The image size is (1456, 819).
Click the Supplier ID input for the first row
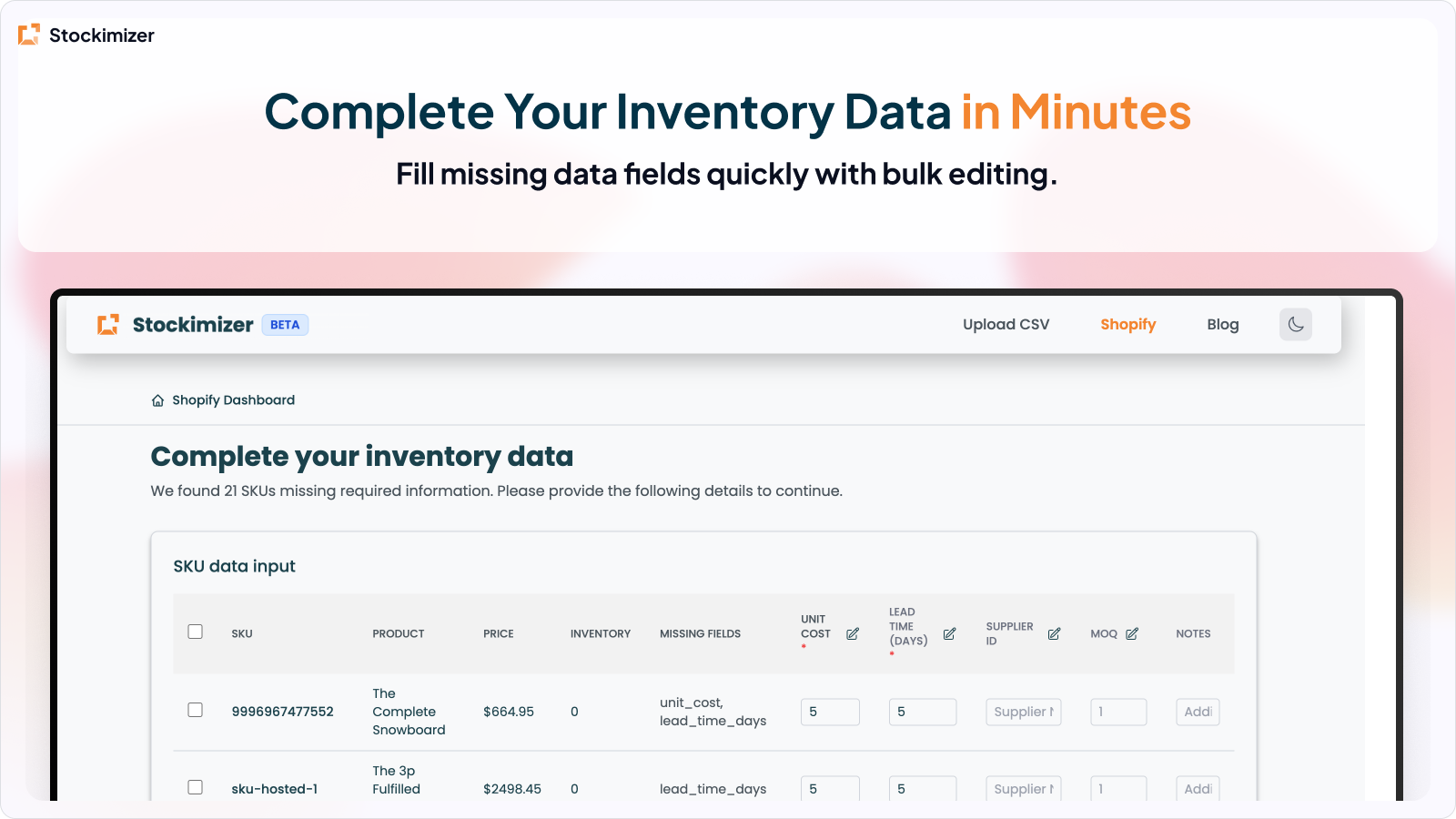click(x=1023, y=712)
